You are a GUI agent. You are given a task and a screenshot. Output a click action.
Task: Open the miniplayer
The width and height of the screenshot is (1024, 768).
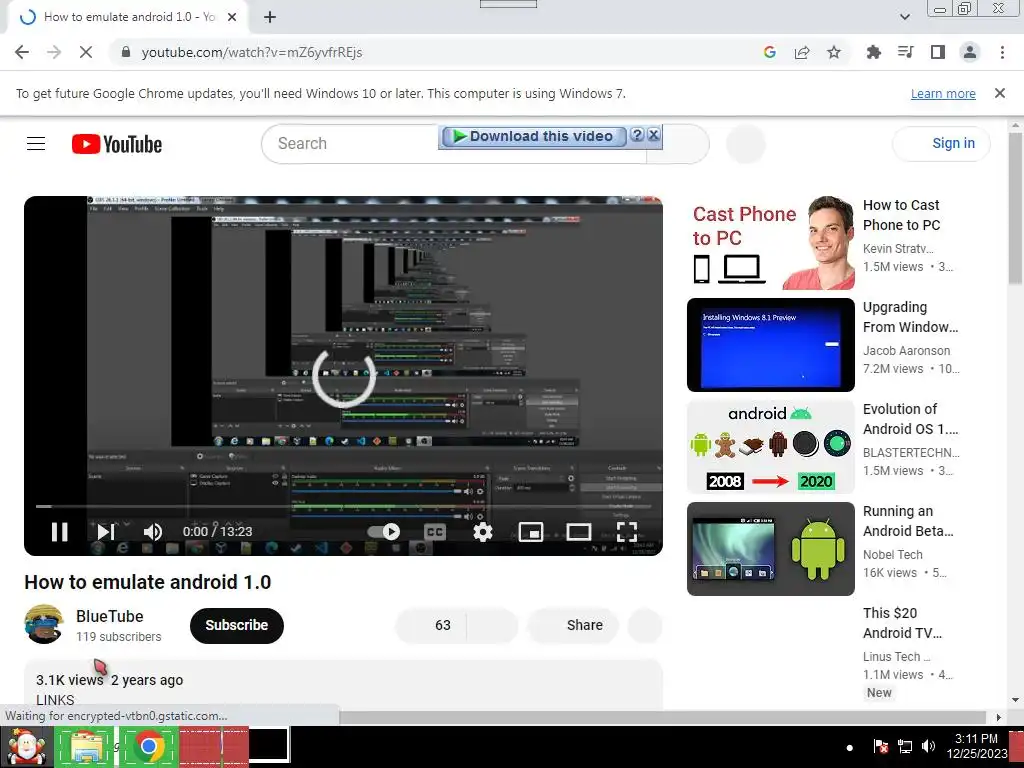tap(531, 532)
